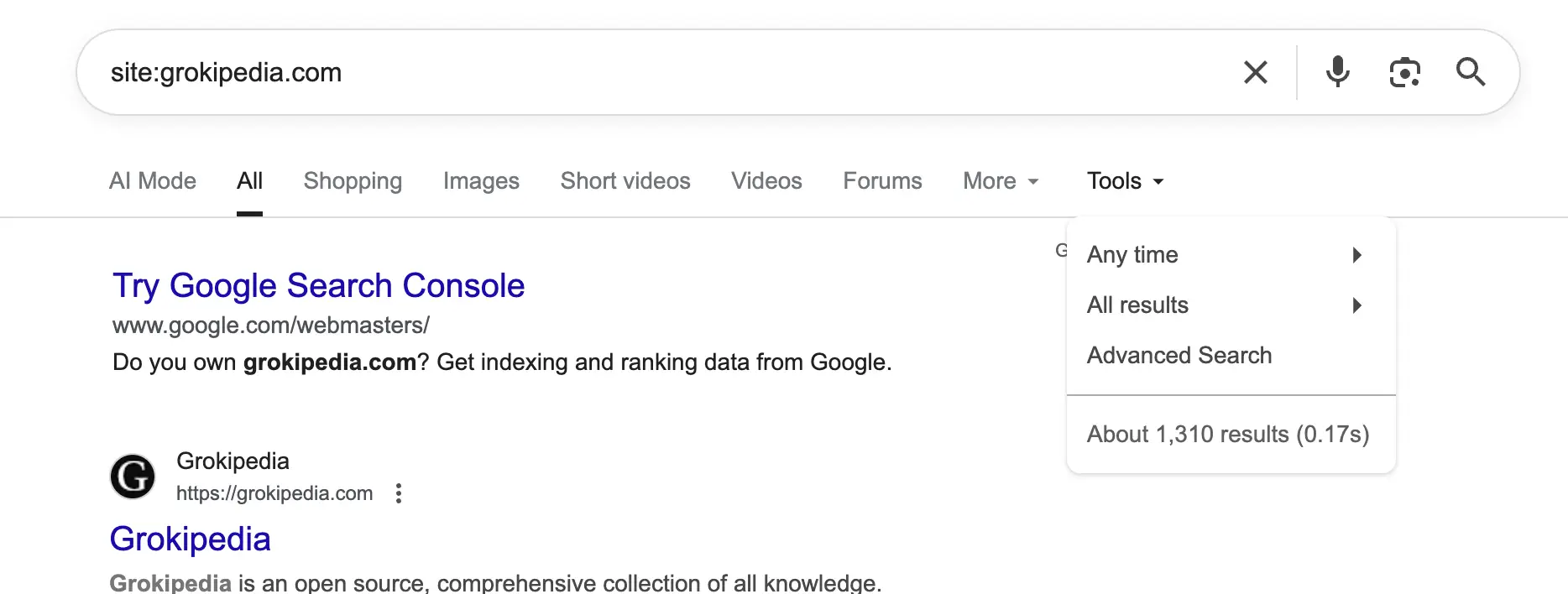Image resolution: width=1568 pixels, height=594 pixels.
Task: Choose Advanced Search from Tools menu
Action: click(1179, 356)
